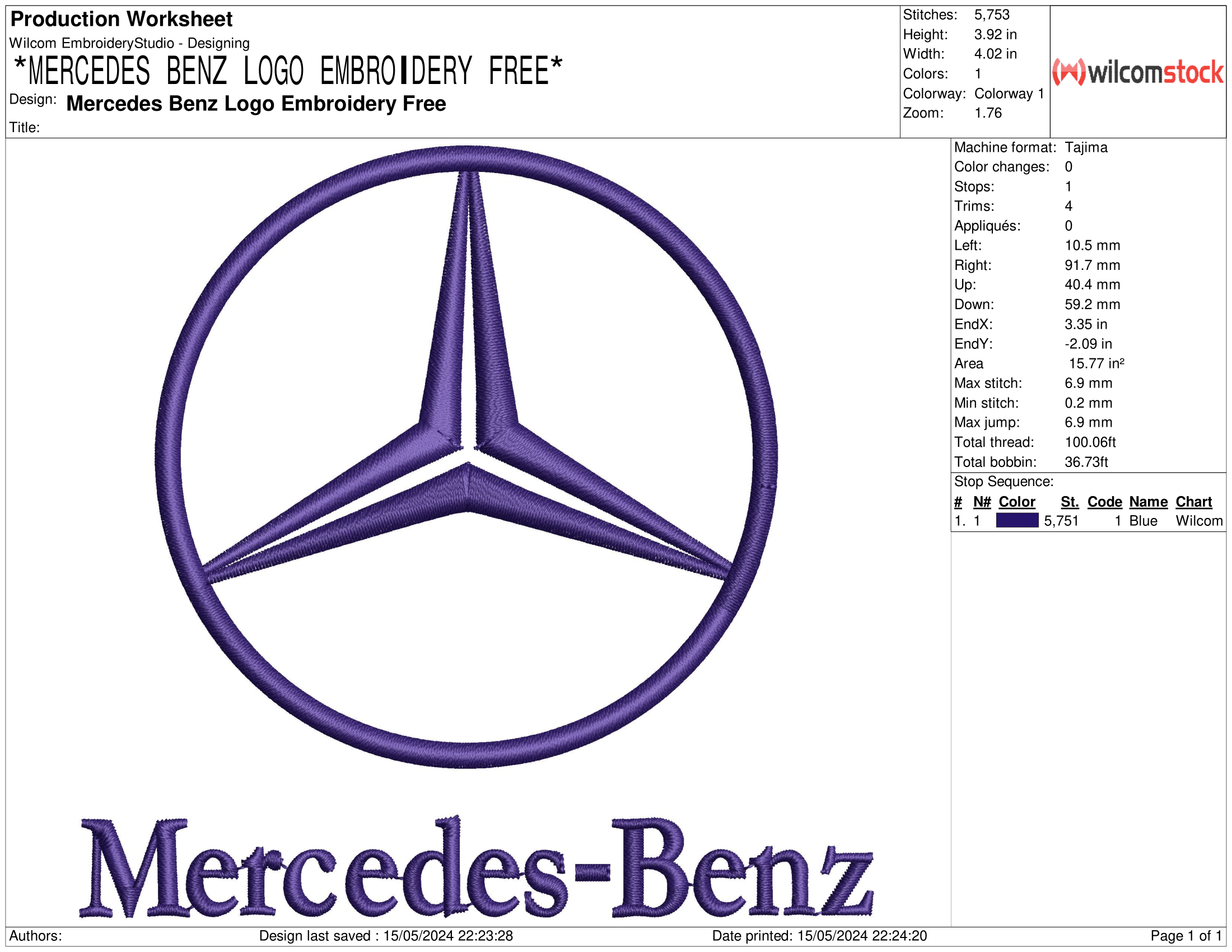
Task: Click the design name Mercedes Benz Logo Embroidery Free
Action: click(256, 104)
